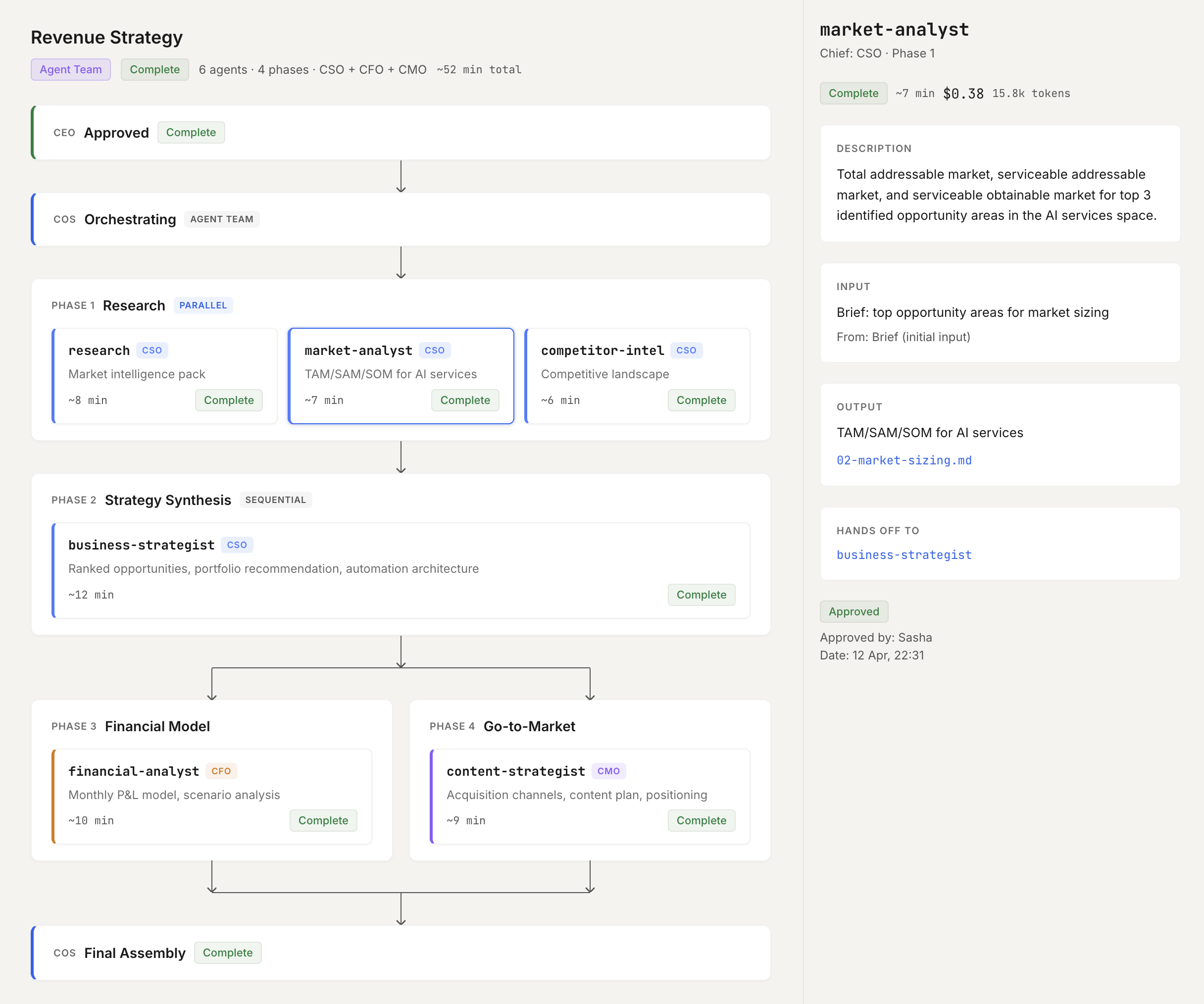
Task: Click the '$0.38' cost value
Action: 963,94
